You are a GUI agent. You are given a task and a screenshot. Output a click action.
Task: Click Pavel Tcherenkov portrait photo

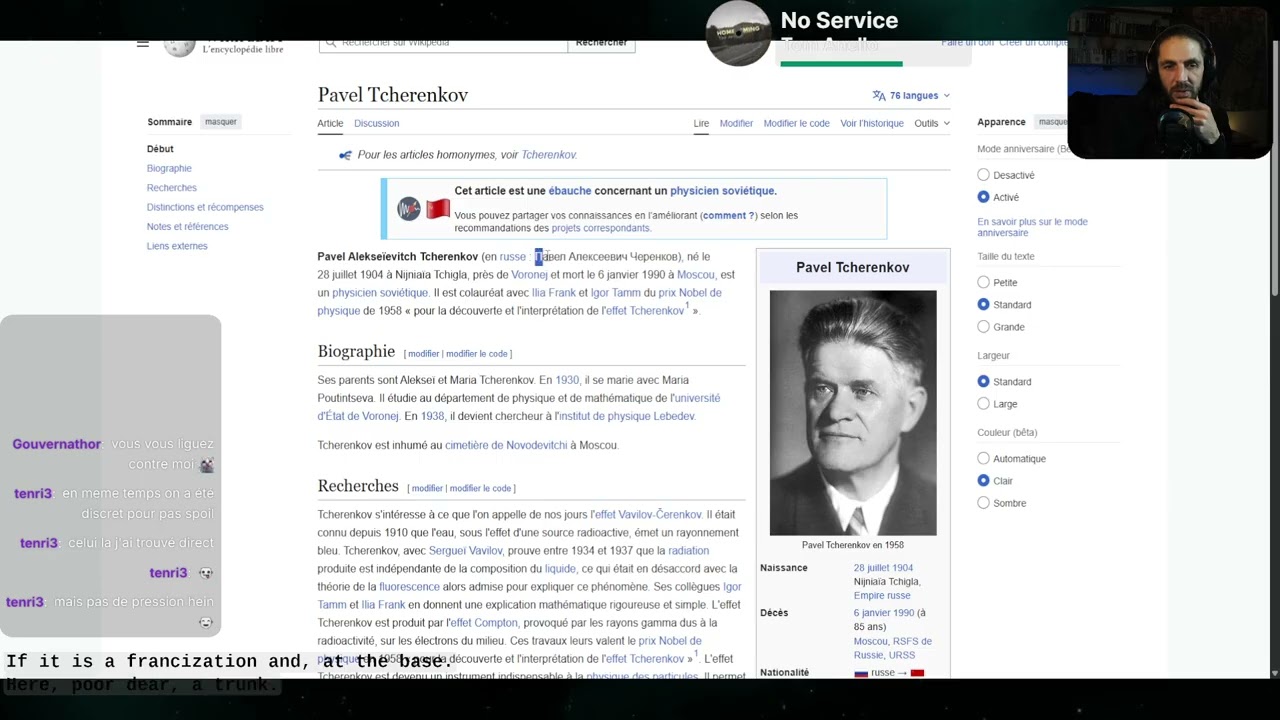tap(853, 413)
